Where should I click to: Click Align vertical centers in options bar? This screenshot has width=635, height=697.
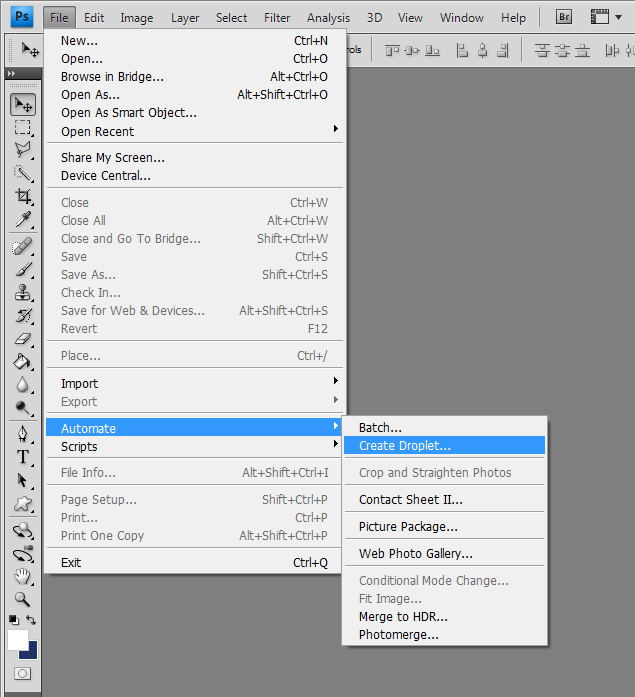[x=412, y=51]
